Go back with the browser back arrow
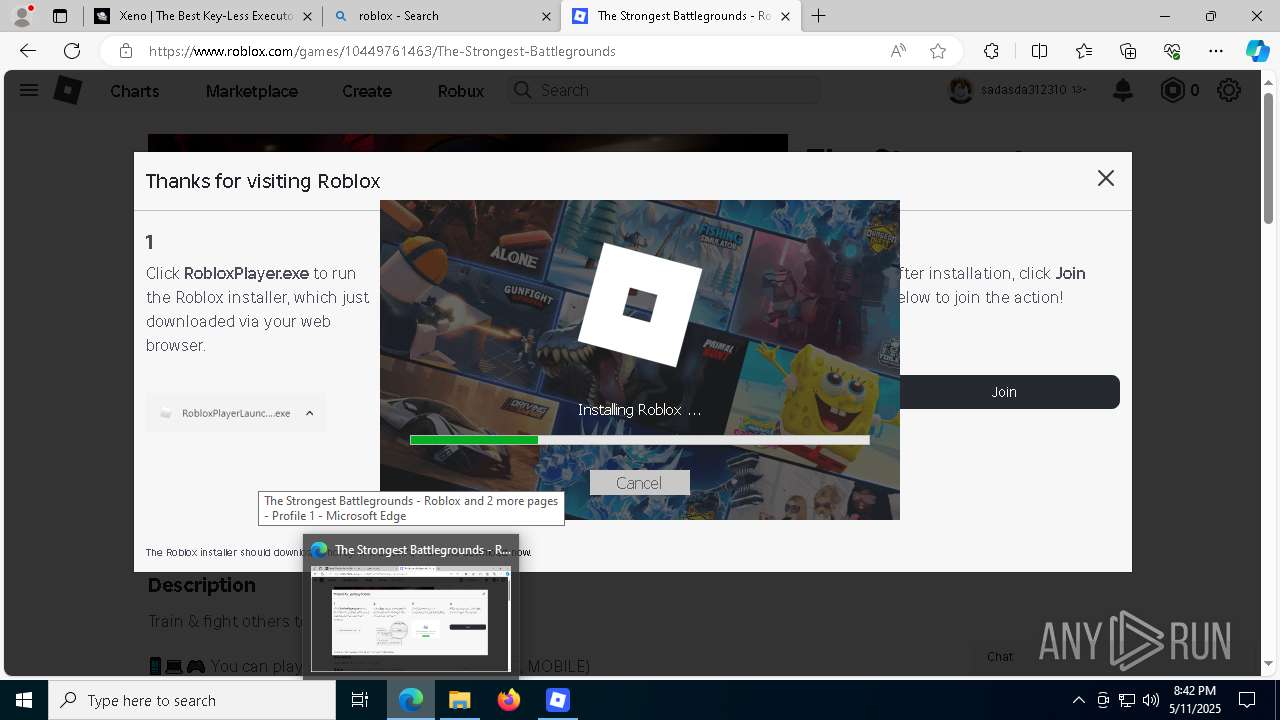Viewport: 1280px width, 720px height. 28,51
